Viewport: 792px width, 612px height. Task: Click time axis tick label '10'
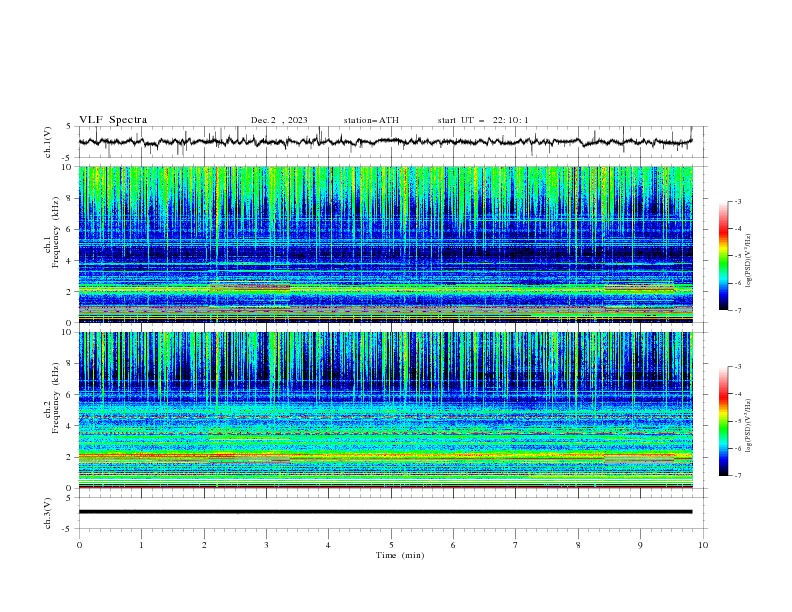pos(703,545)
